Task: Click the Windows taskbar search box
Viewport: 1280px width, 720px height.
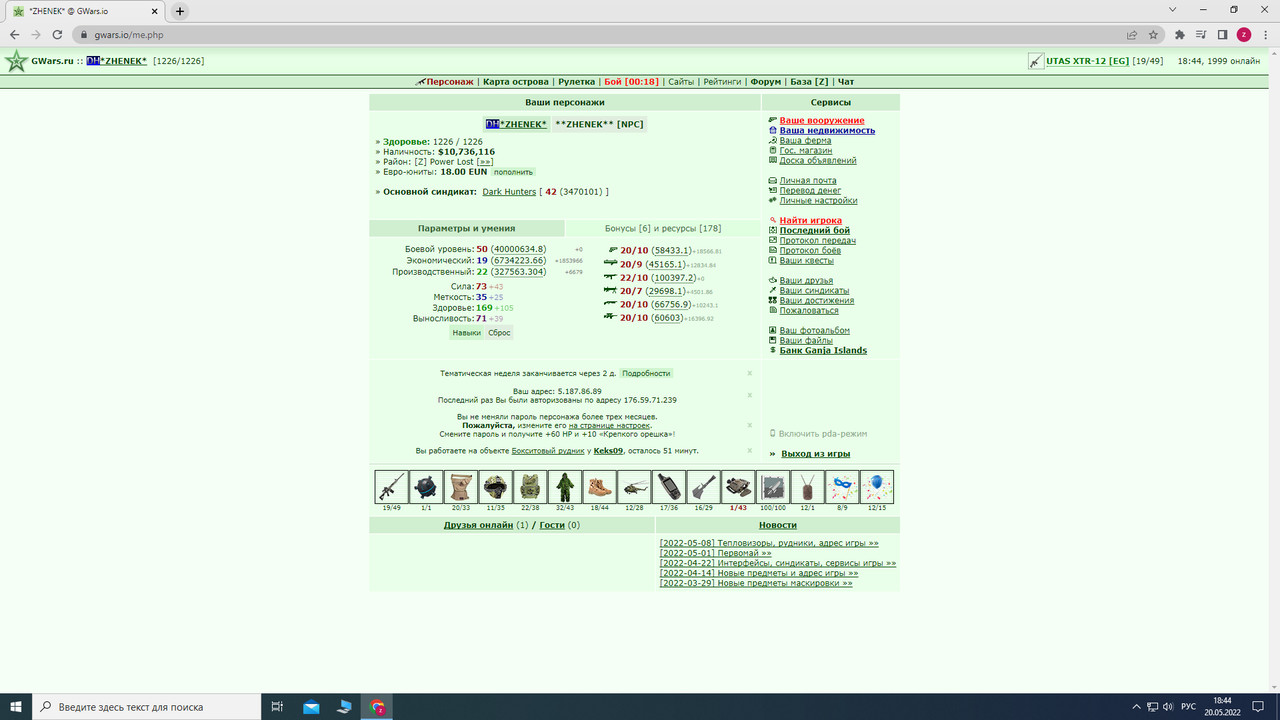Action: [146, 707]
